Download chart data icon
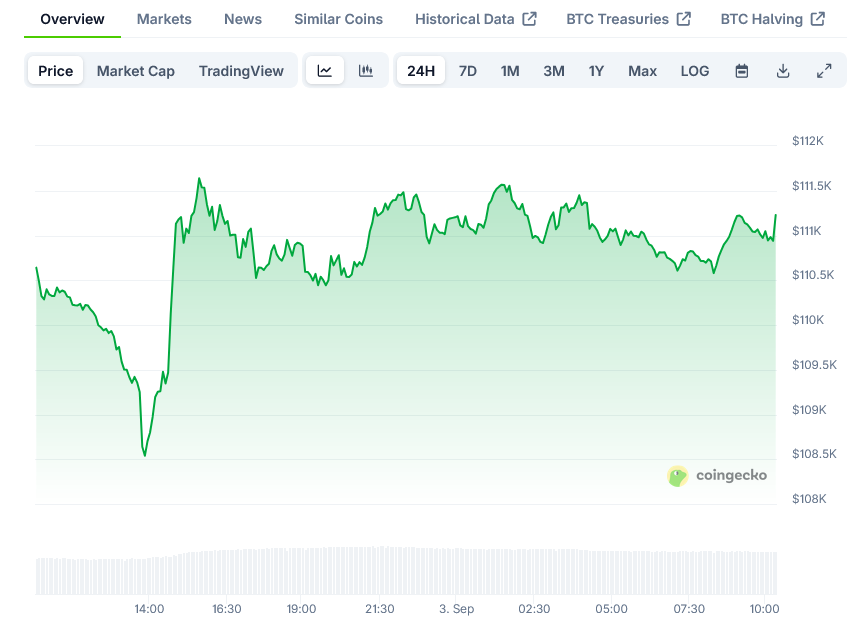Viewport: 847px width, 629px height. 783,71
